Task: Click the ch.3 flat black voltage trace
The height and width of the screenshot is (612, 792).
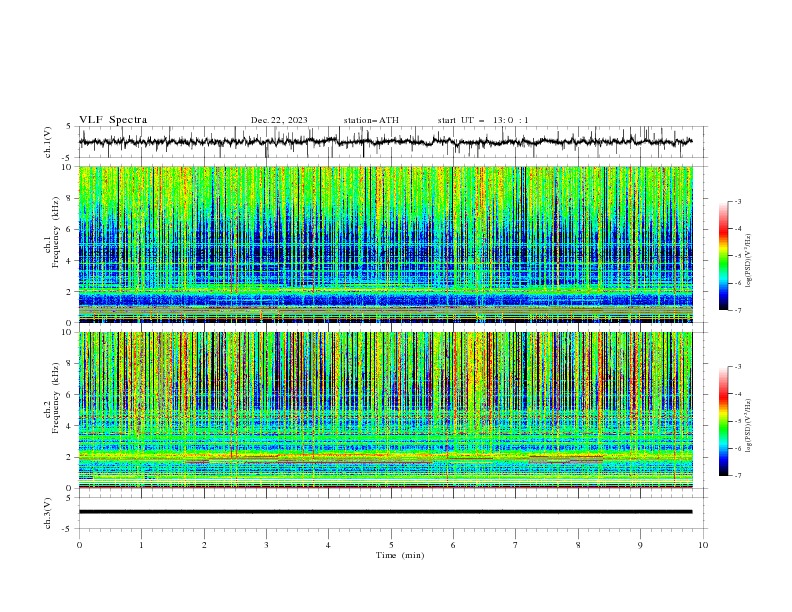Action: point(385,512)
